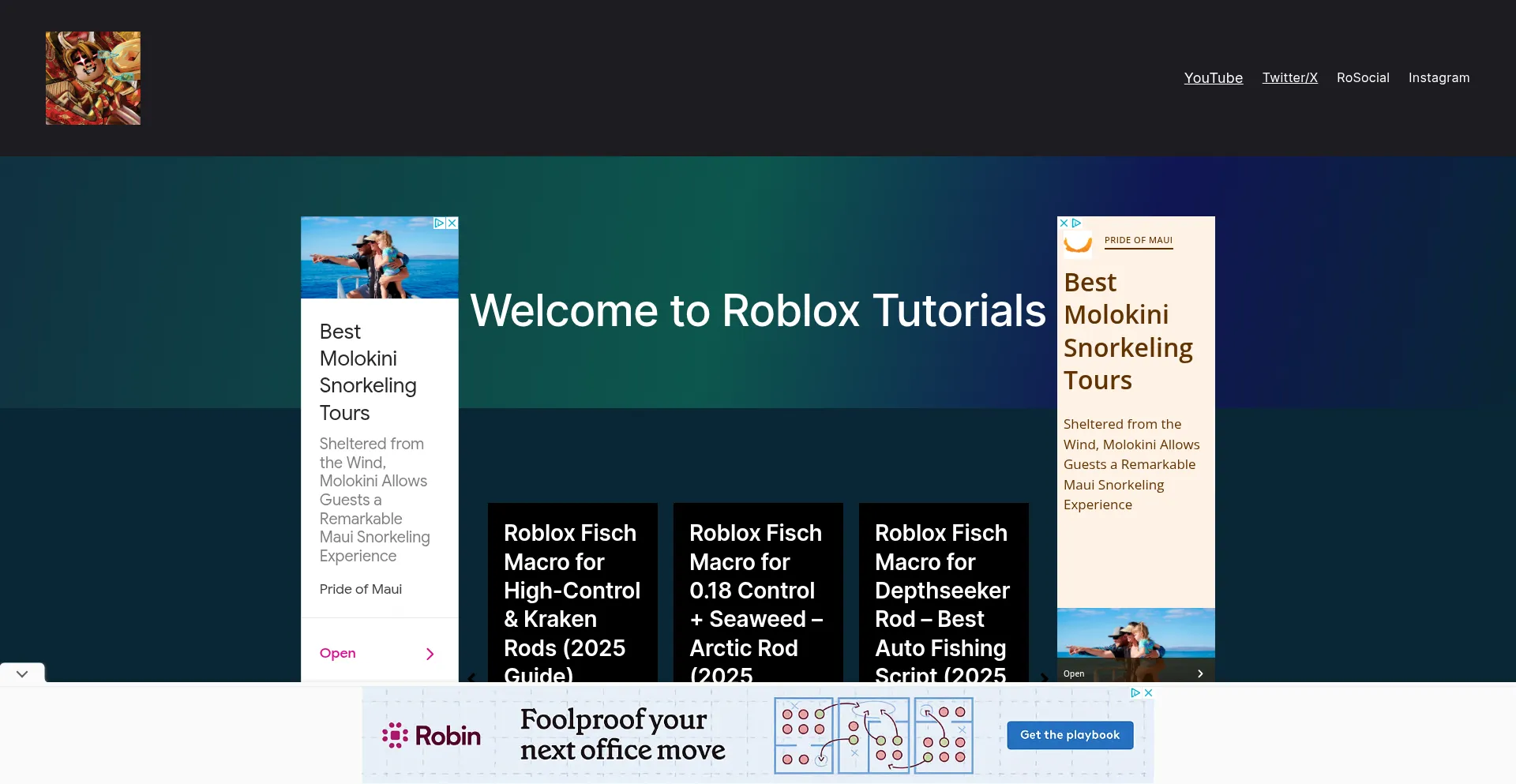Open the YouTube navigation link
This screenshot has width=1516, height=784.
click(1214, 77)
